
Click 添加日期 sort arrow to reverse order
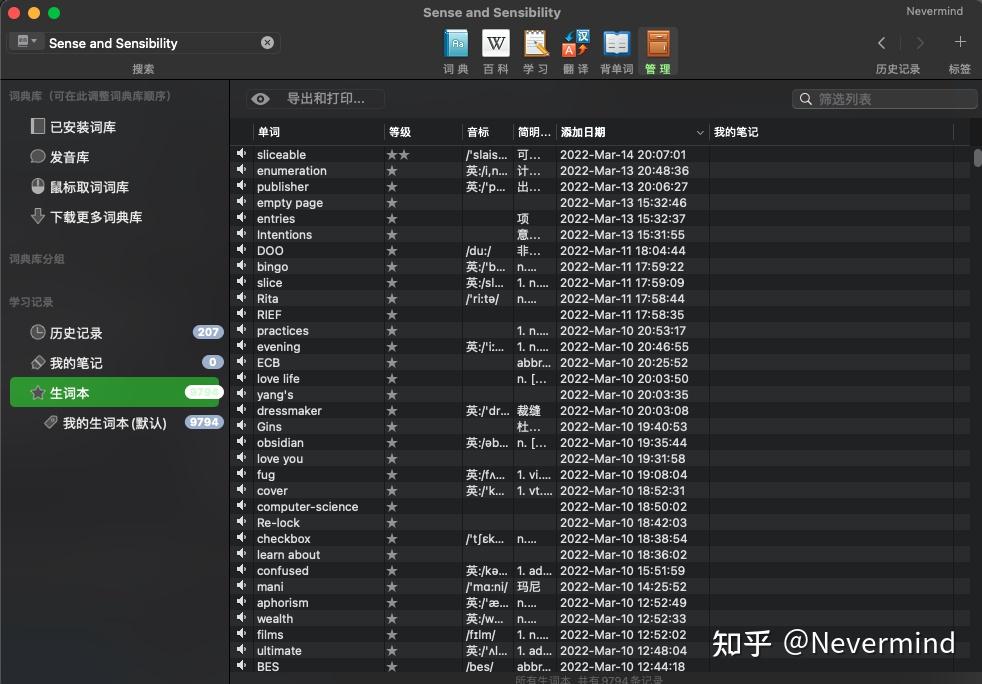click(701, 132)
